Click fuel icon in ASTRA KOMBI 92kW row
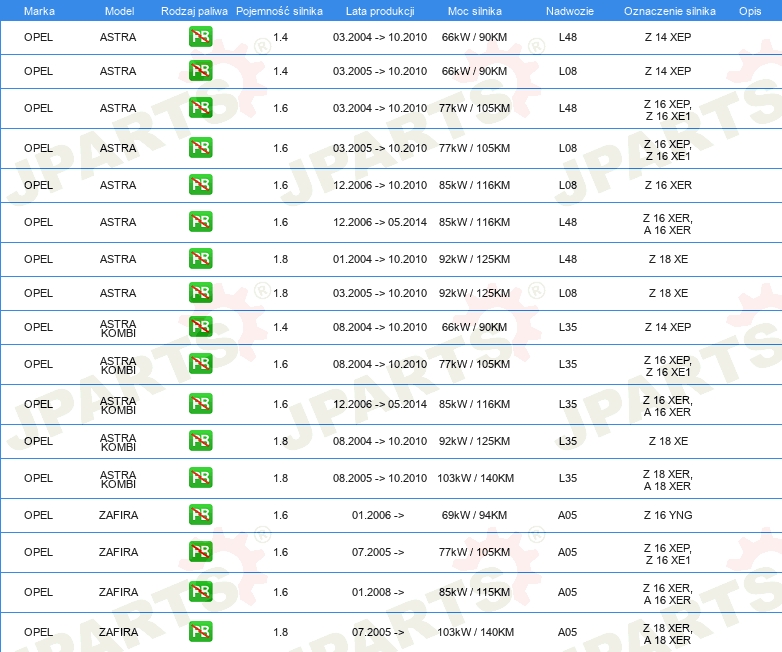This screenshot has height=652, width=782. click(x=200, y=440)
